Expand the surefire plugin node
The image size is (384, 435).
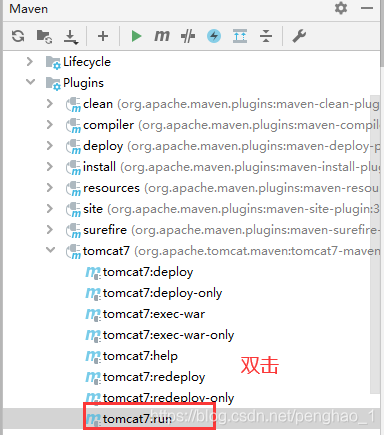(x=50, y=230)
